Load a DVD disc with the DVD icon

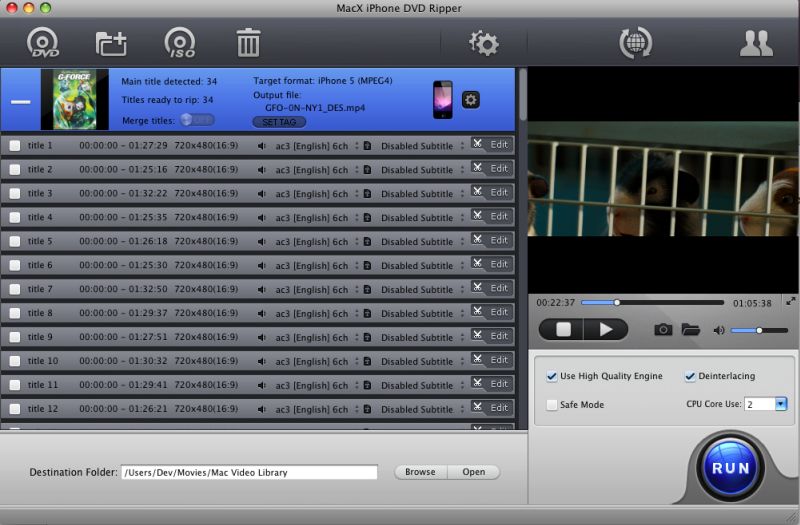tap(43, 42)
